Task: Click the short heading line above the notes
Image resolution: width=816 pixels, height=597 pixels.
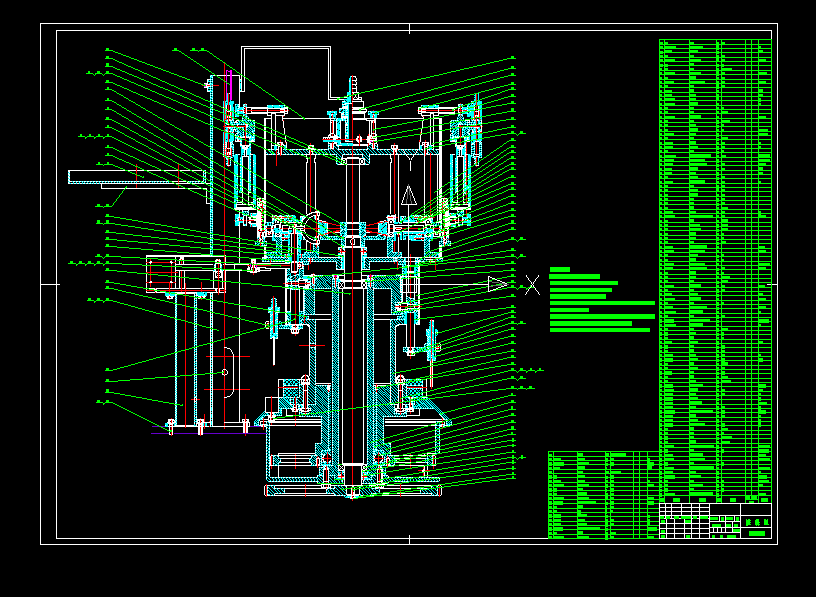Action: click(x=560, y=270)
